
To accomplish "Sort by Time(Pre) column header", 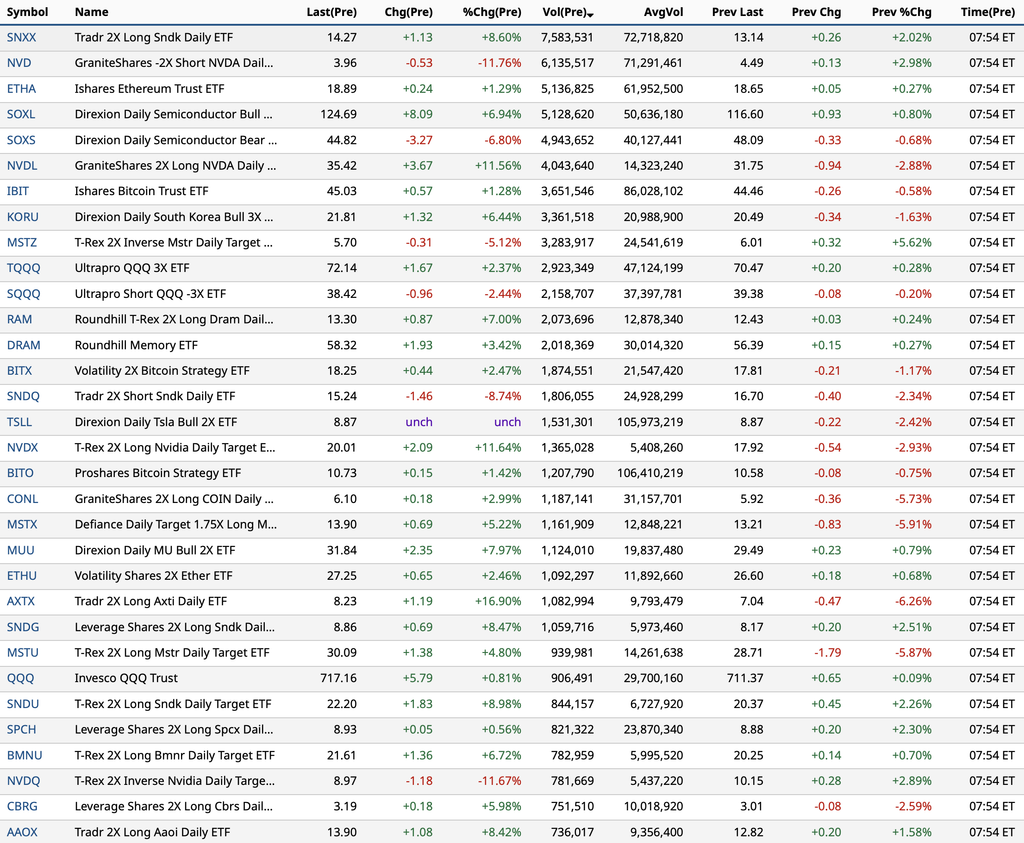I will (x=987, y=12).
